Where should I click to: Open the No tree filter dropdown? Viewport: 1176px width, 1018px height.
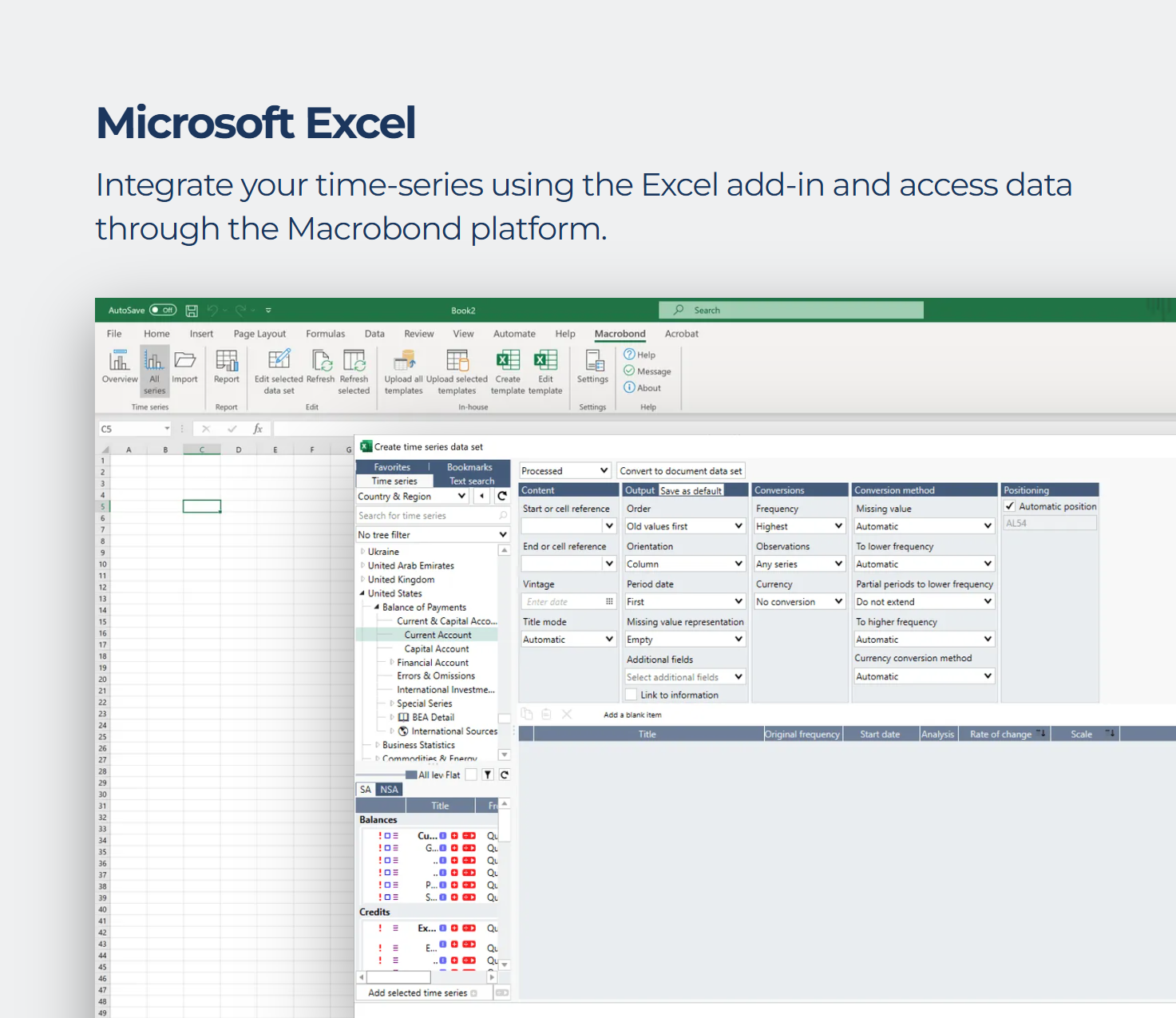click(433, 535)
